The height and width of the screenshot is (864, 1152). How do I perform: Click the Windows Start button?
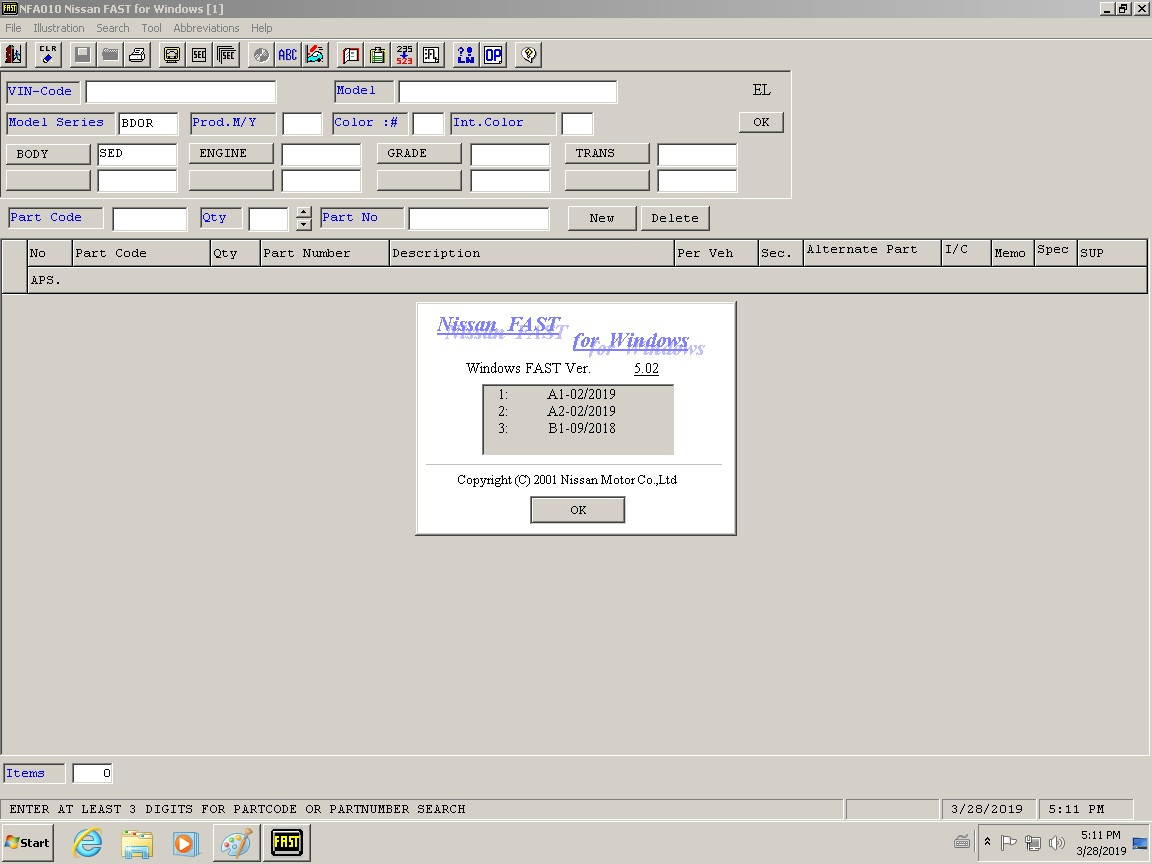pos(28,842)
